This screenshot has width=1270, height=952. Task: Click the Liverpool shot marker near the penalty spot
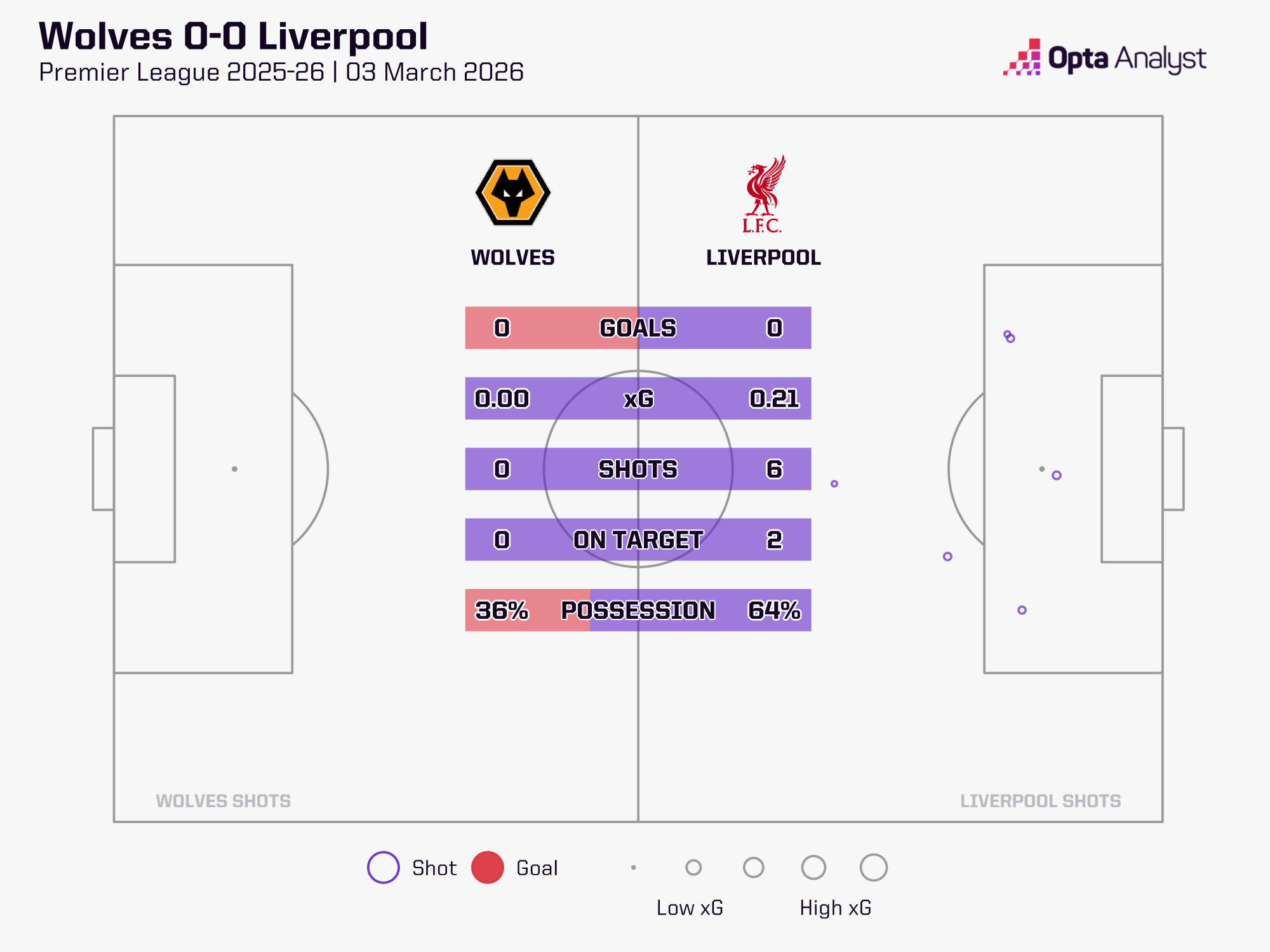(x=1057, y=475)
